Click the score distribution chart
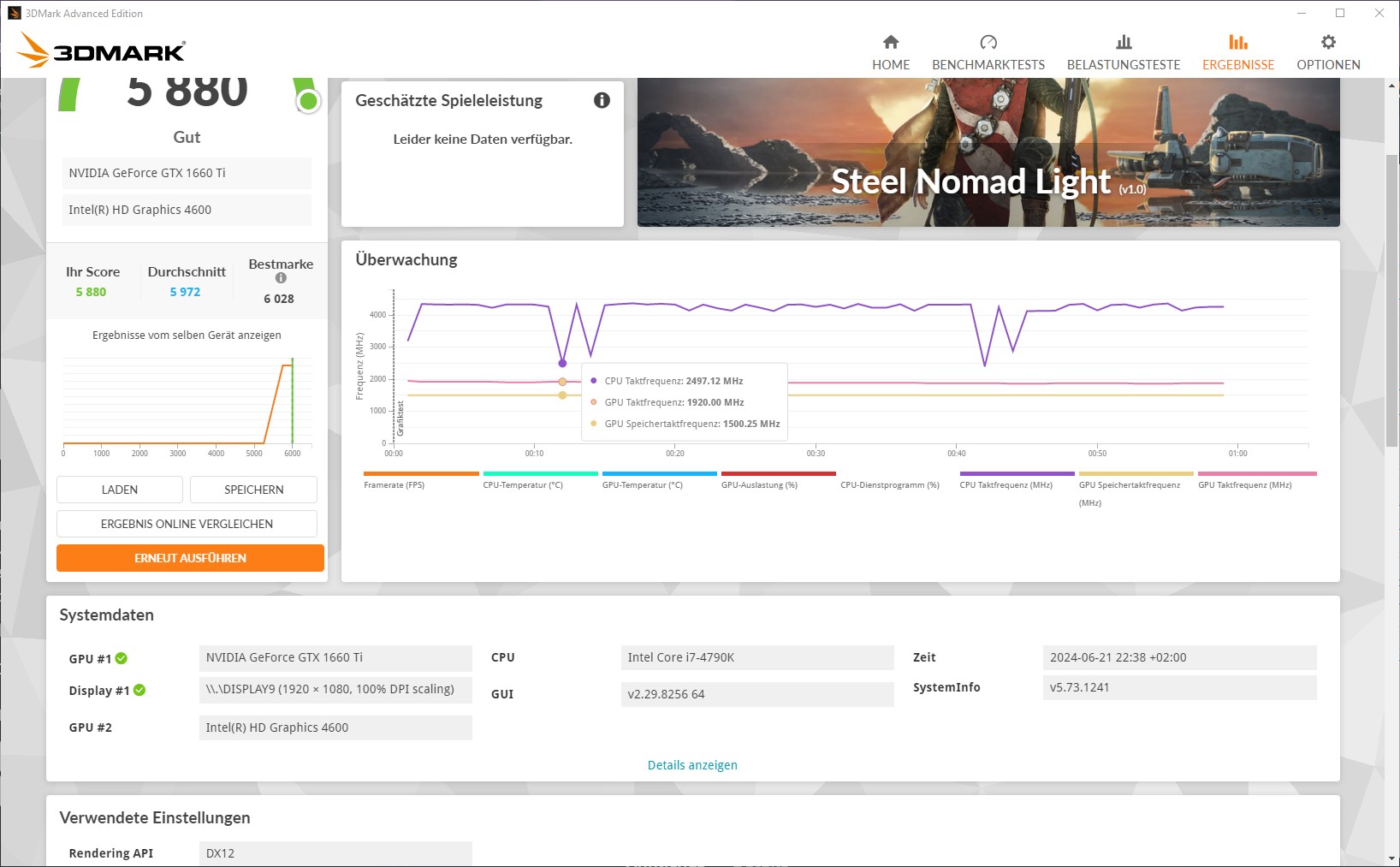The height and width of the screenshot is (867, 1400). pyautogui.click(x=187, y=407)
